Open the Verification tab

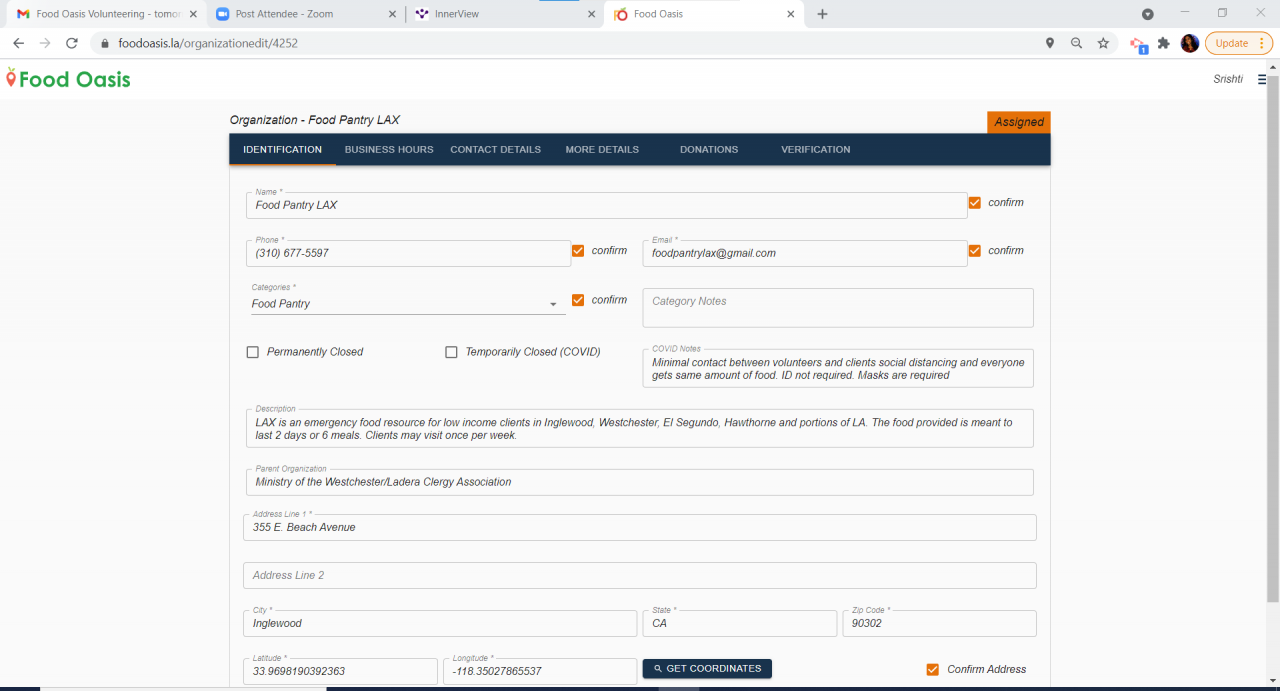816,150
